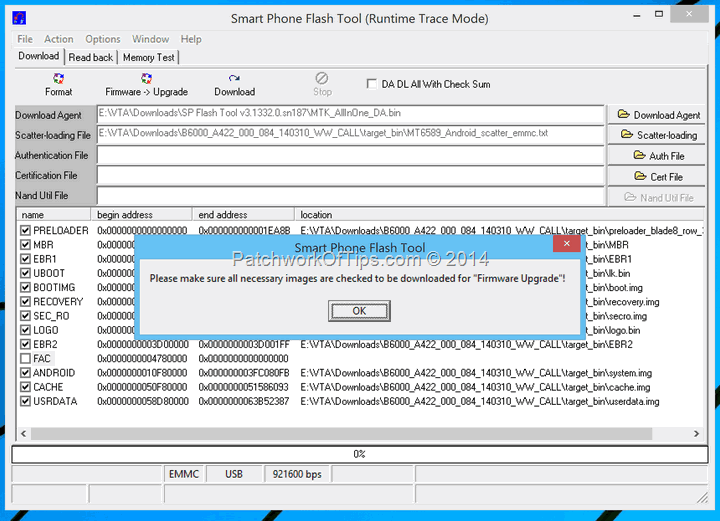Click the EMMC status bar cell
This screenshot has height=521, width=720.
(x=184, y=474)
